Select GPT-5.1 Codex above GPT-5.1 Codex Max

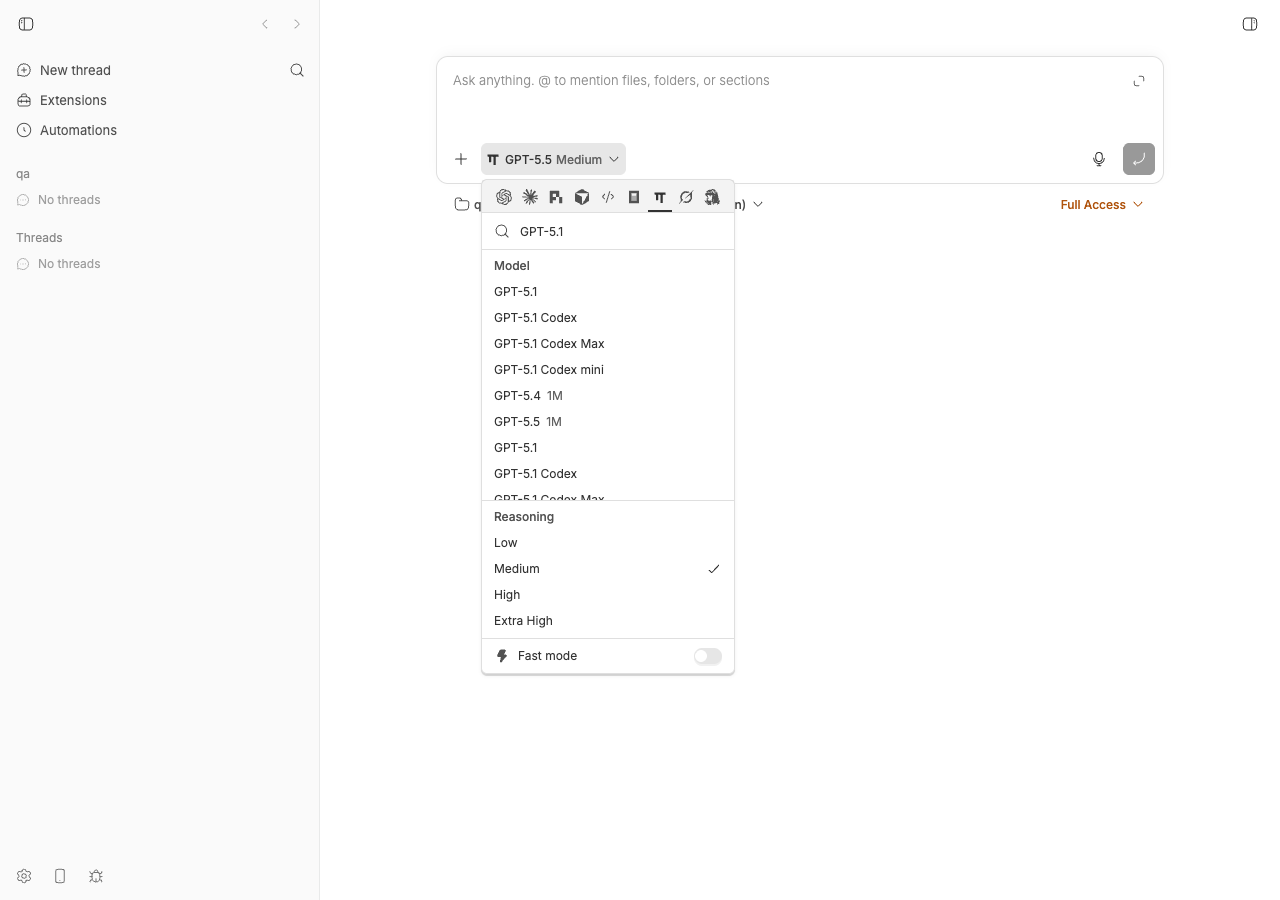pos(608,317)
